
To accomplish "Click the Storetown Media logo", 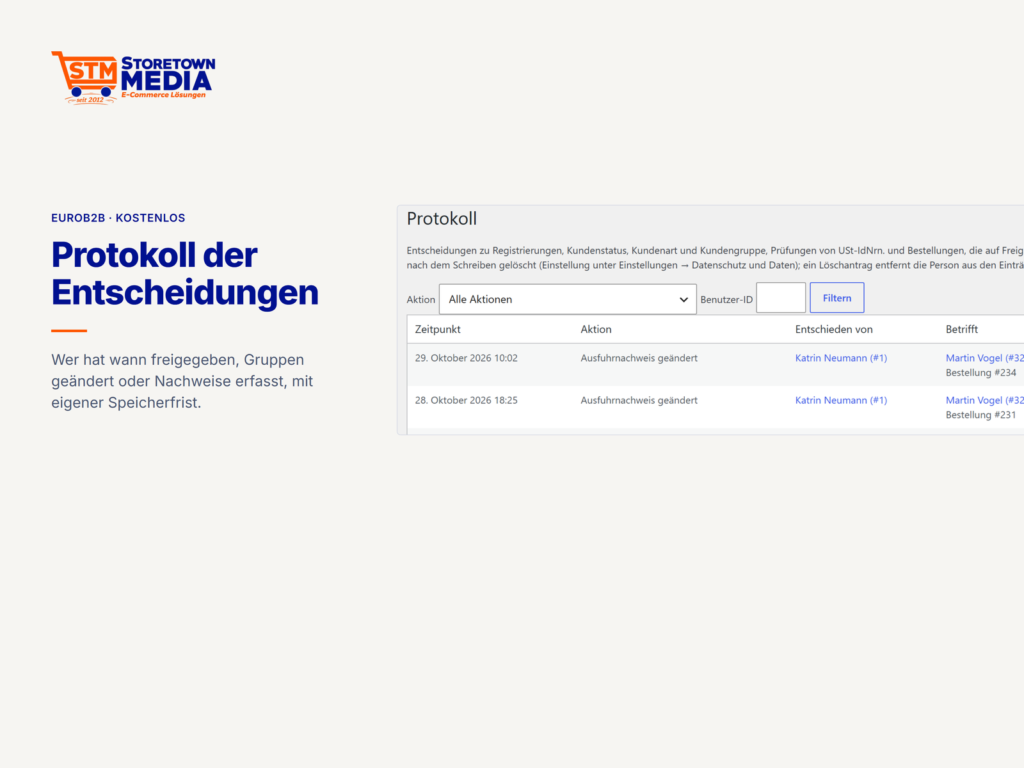I will coord(133,78).
